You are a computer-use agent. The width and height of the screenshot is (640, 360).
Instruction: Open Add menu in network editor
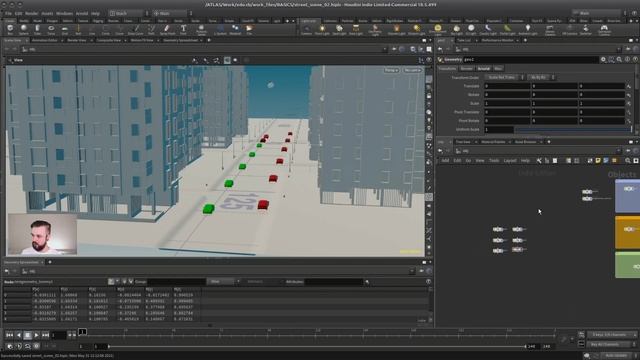click(445, 161)
